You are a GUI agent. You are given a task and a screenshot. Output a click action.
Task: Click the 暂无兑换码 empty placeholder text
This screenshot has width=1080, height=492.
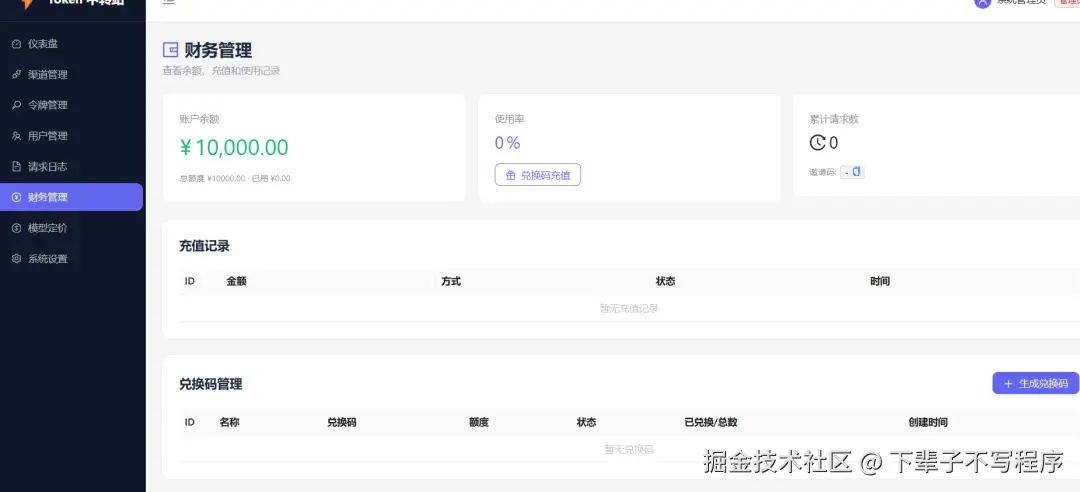[629, 449]
